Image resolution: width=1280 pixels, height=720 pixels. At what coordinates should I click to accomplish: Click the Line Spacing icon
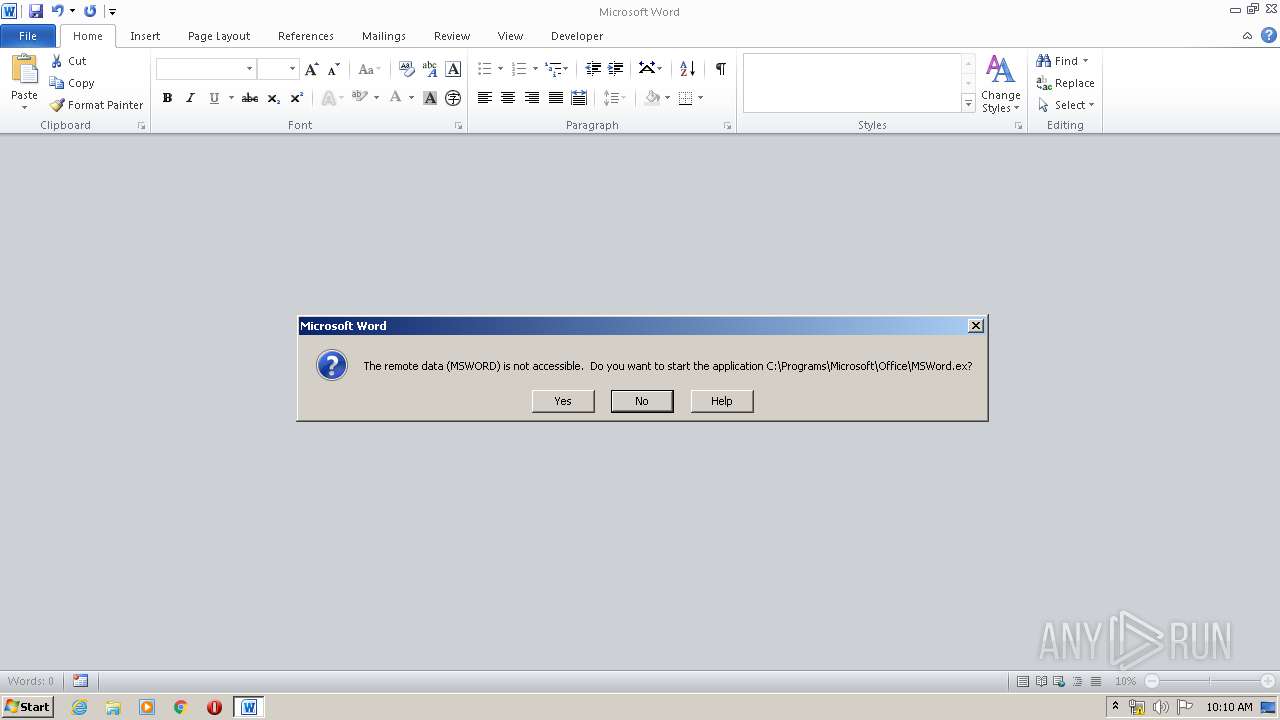pos(612,98)
